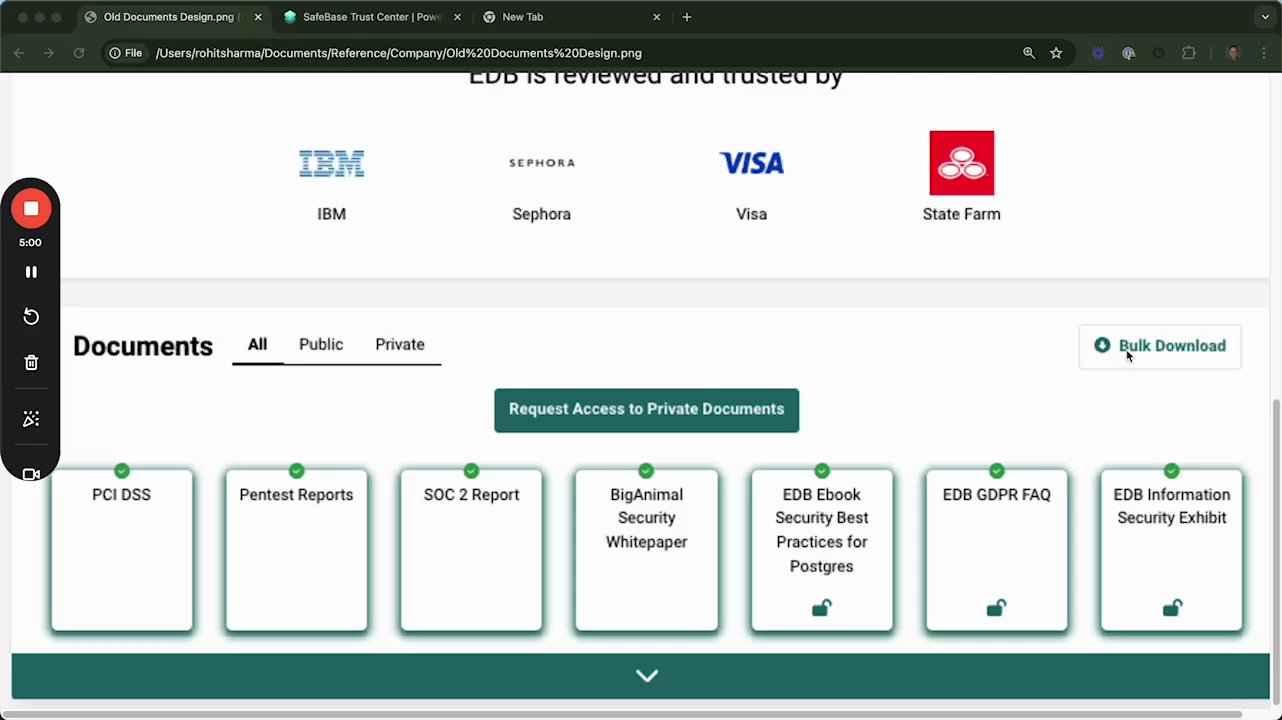Restart the recording with the circular arrow icon
The height and width of the screenshot is (720, 1282).
[31, 317]
